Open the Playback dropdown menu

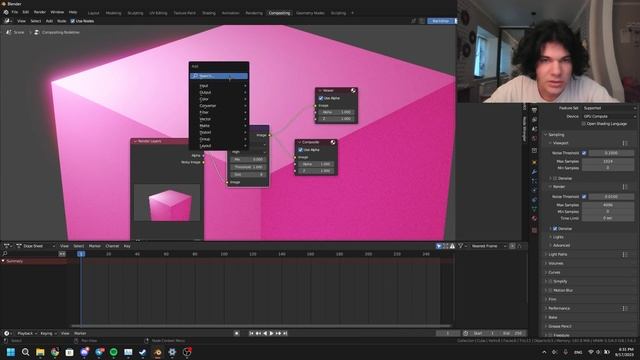[26, 333]
